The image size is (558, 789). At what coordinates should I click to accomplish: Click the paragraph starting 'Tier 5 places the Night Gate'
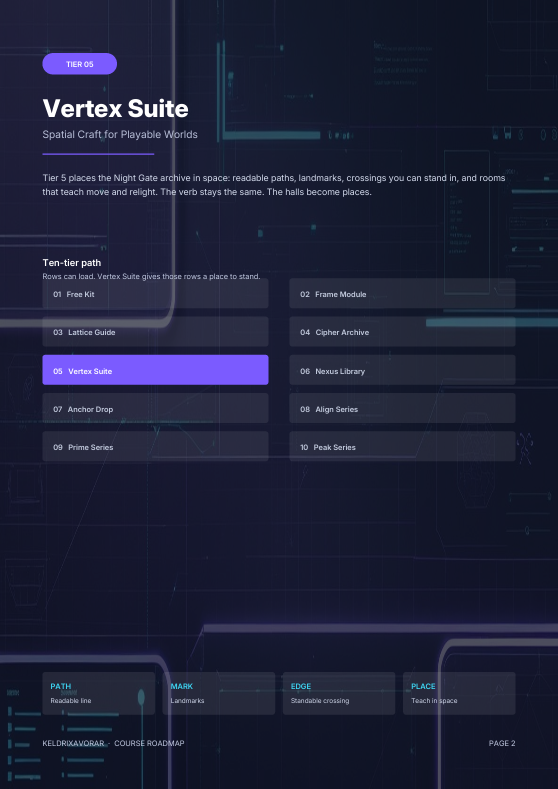[274, 185]
